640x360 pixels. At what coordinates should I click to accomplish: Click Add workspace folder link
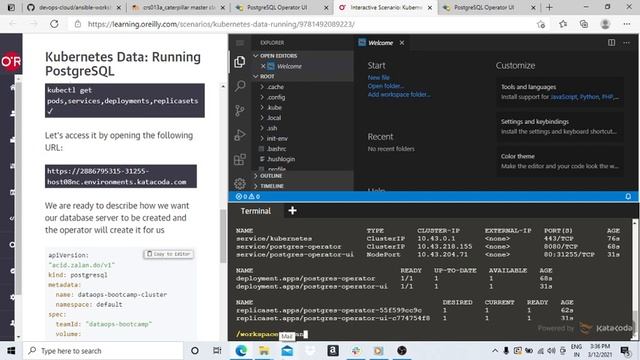(399, 94)
